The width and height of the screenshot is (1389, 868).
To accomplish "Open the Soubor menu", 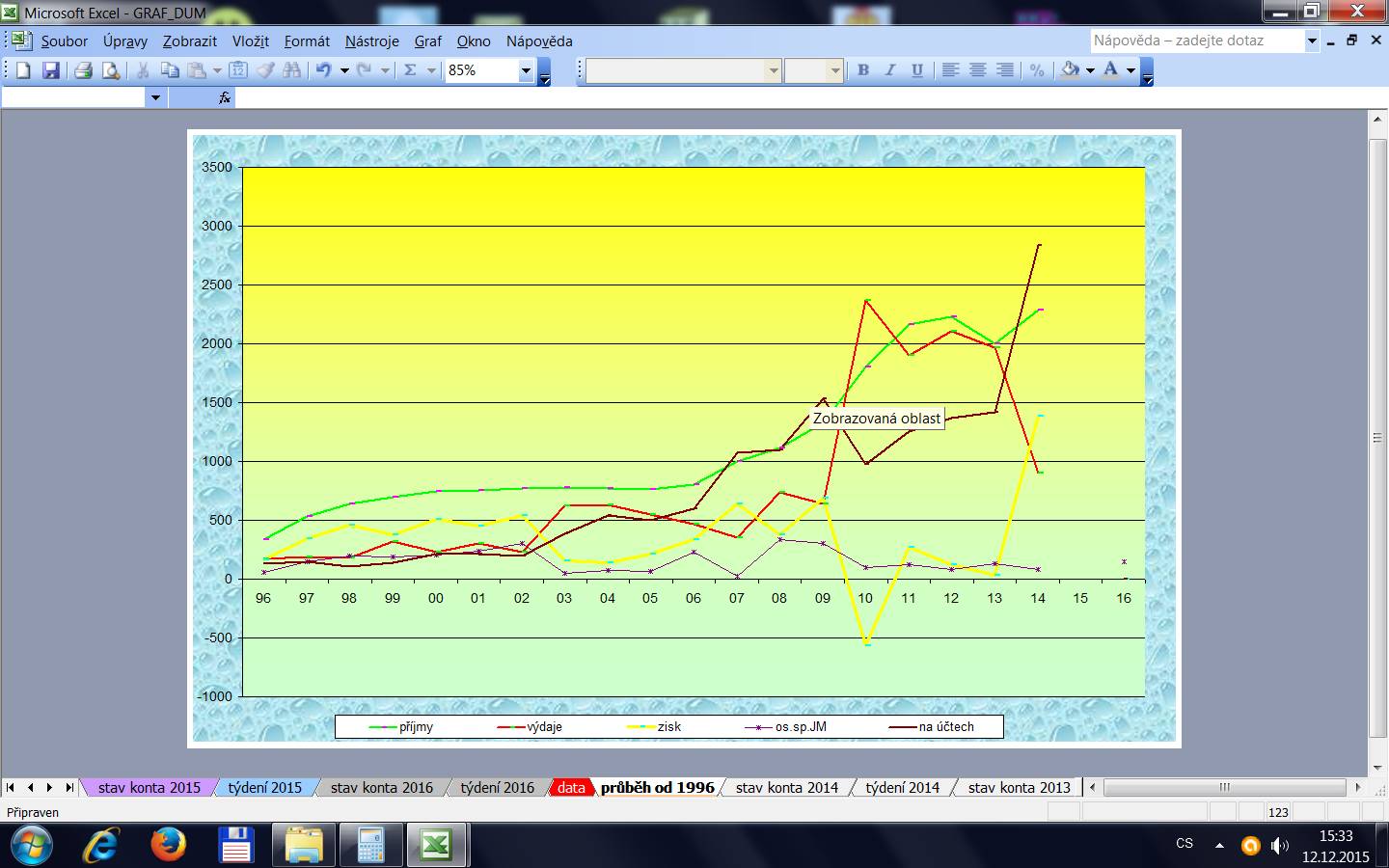I will [65, 41].
